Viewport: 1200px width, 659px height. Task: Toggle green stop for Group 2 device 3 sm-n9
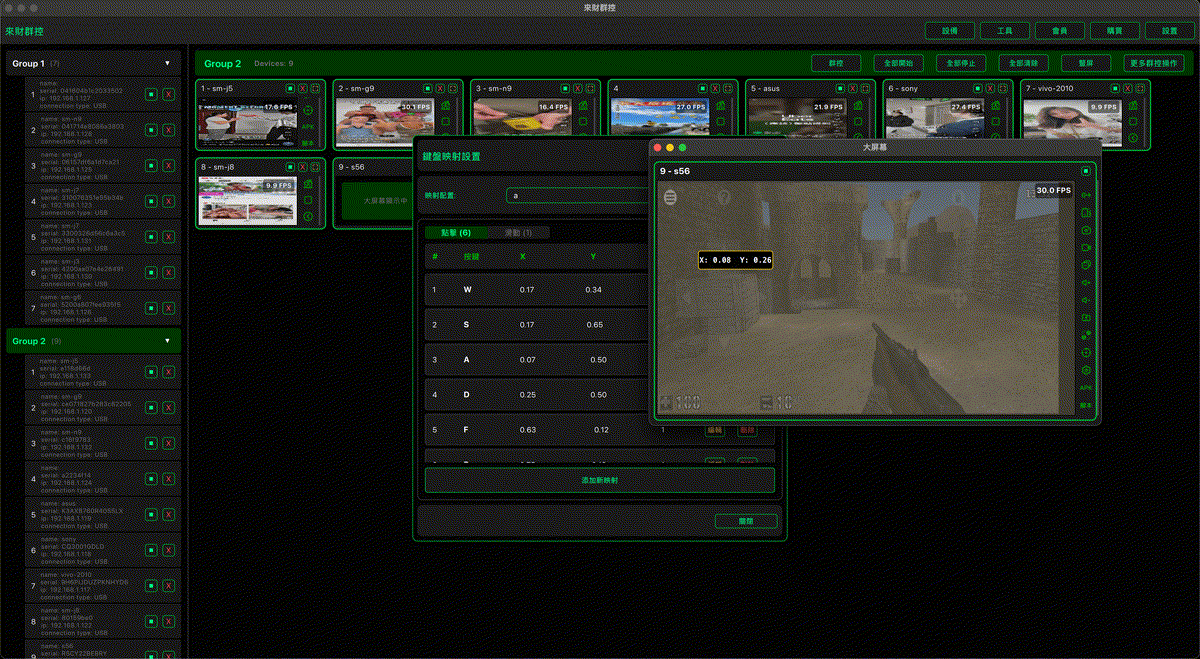click(x=151, y=443)
